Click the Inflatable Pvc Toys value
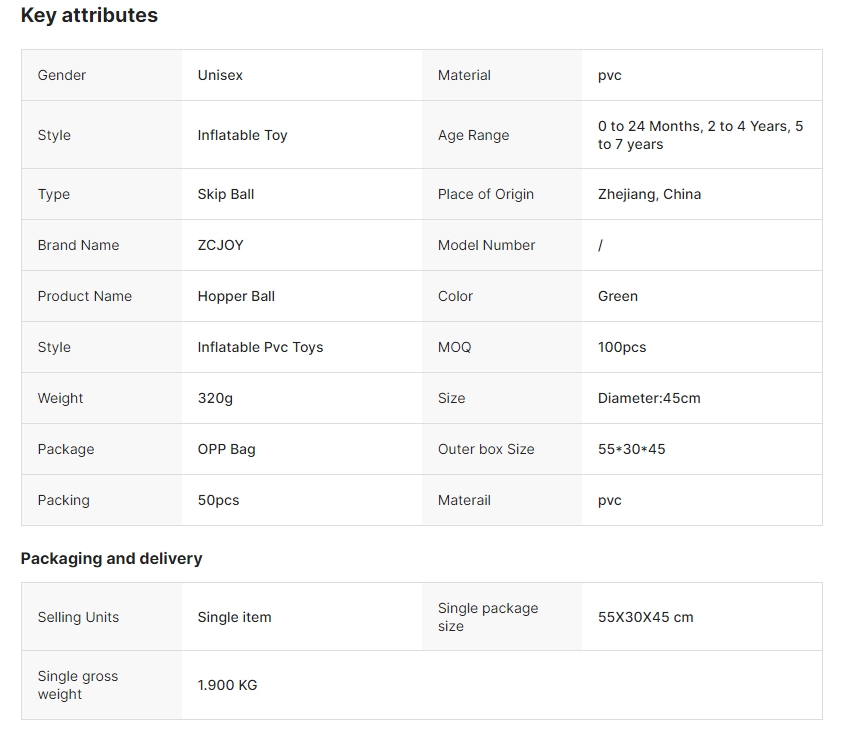This screenshot has height=742, width=845. (x=260, y=347)
